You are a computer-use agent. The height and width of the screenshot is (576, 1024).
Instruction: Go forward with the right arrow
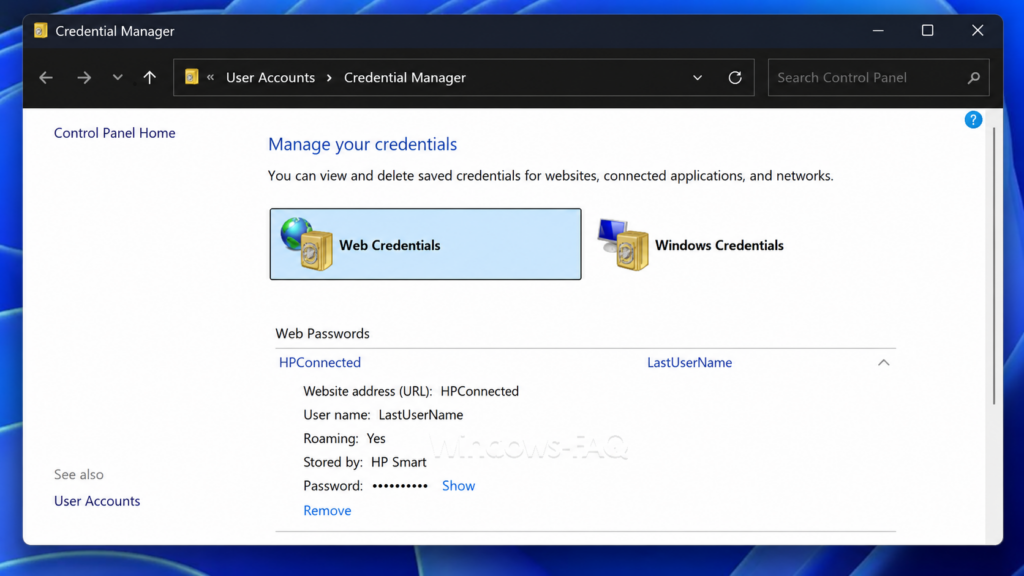(x=84, y=78)
